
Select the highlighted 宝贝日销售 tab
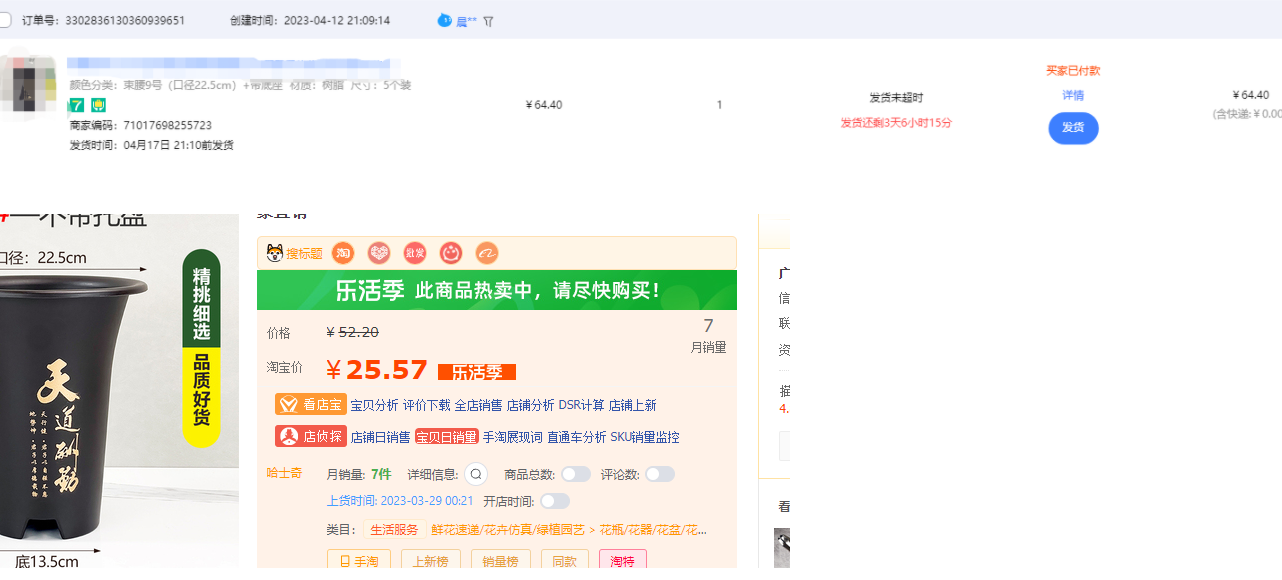(x=447, y=437)
